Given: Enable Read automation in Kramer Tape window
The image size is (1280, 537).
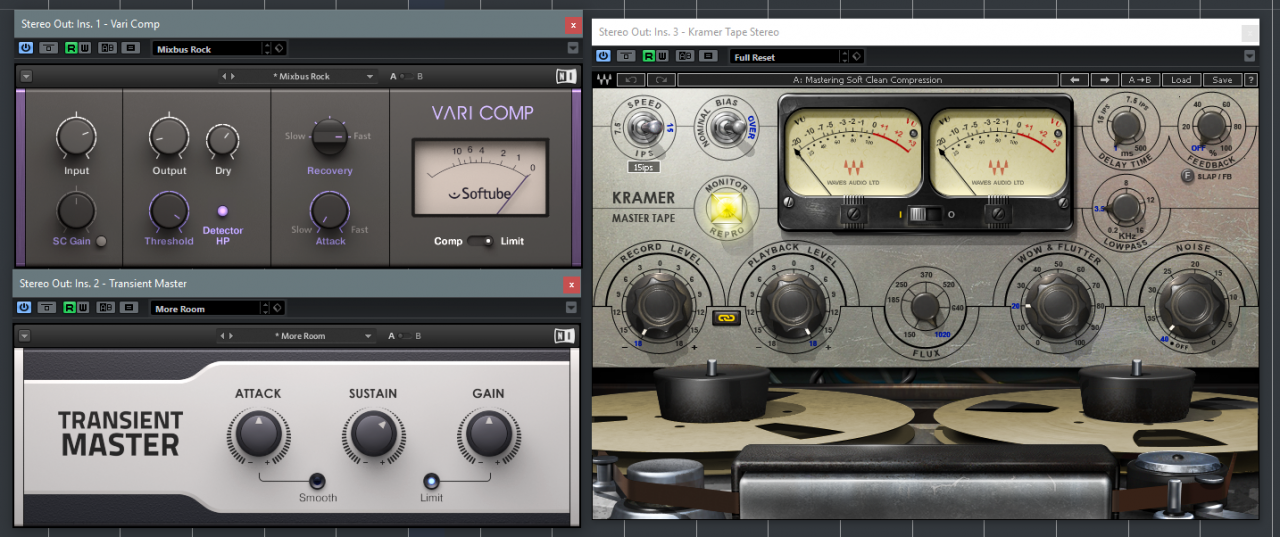Looking at the screenshot, I should coord(650,57).
